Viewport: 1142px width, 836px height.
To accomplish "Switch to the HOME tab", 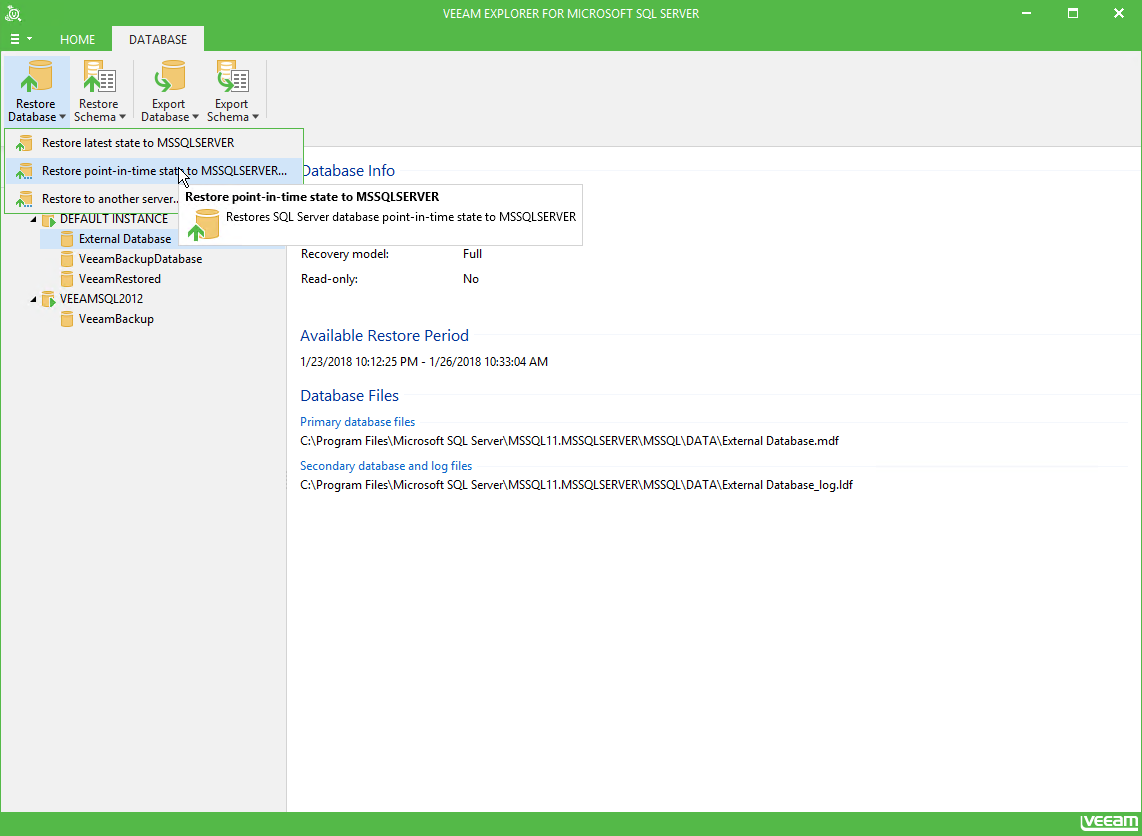I will click(x=77, y=39).
